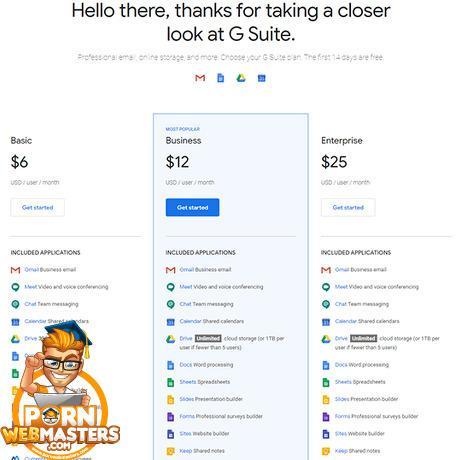The image size is (460, 460).
Task: Click the blue Get started Business button
Action: (192, 207)
